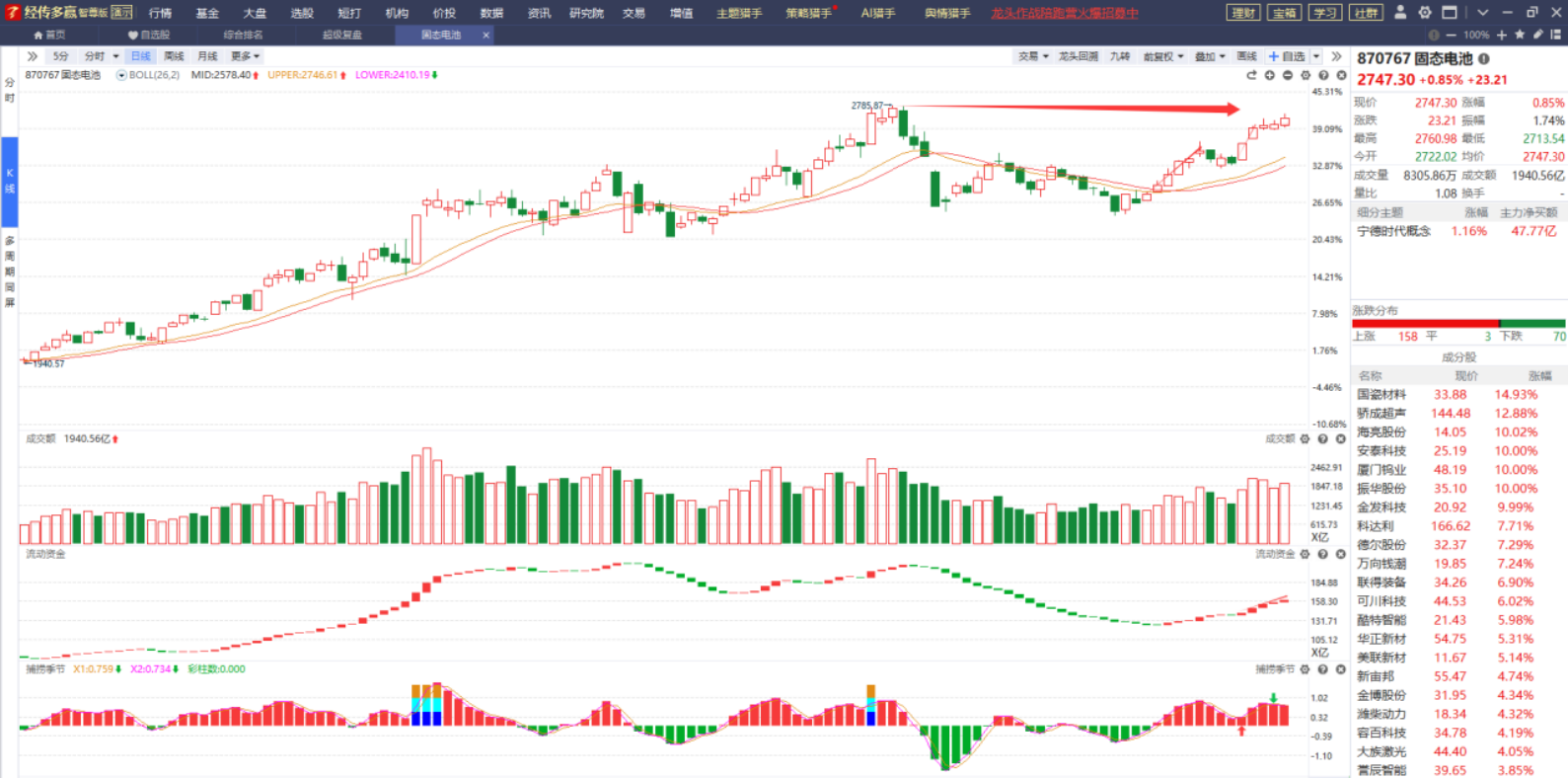Viewport: 1568px width, 779px height.
Task: Open settings gear in the title bar
Action: coord(1424,13)
